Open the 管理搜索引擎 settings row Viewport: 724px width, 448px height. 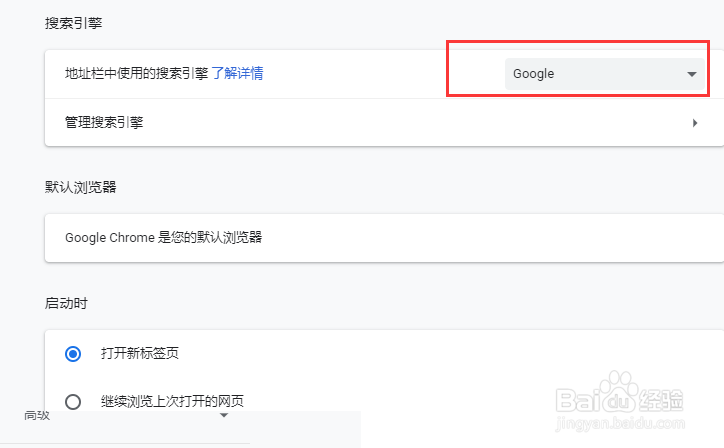(x=380, y=123)
